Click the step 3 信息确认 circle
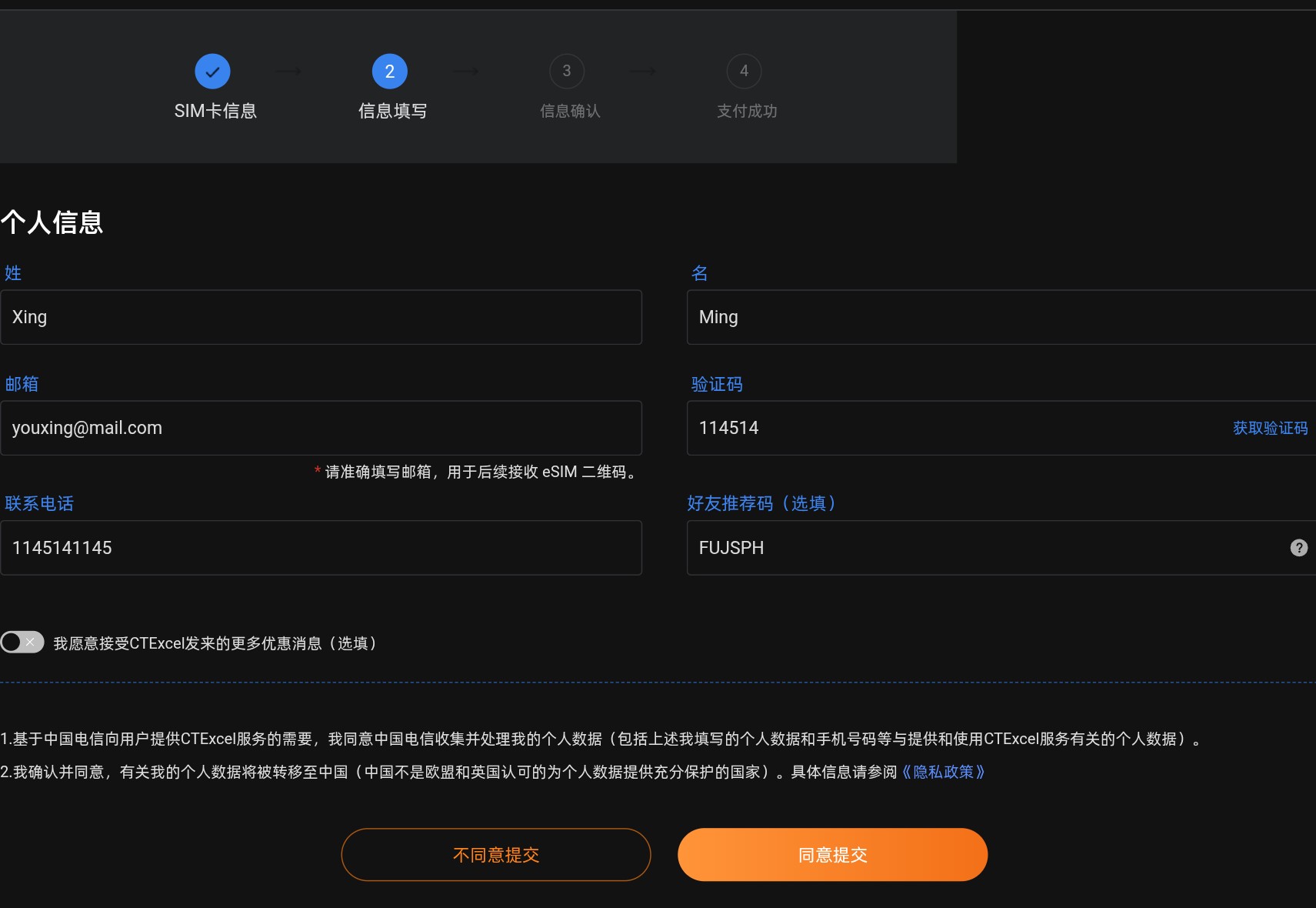Screen dimensions: 1316x908 tap(567, 71)
